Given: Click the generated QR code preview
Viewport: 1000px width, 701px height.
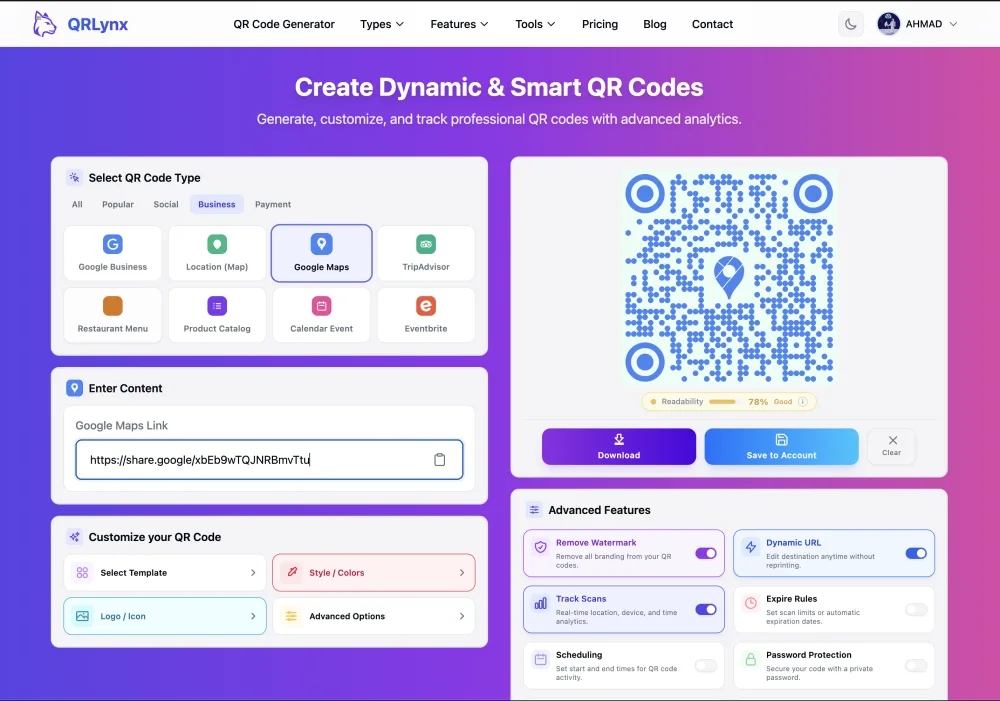Looking at the screenshot, I should tap(729, 277).
